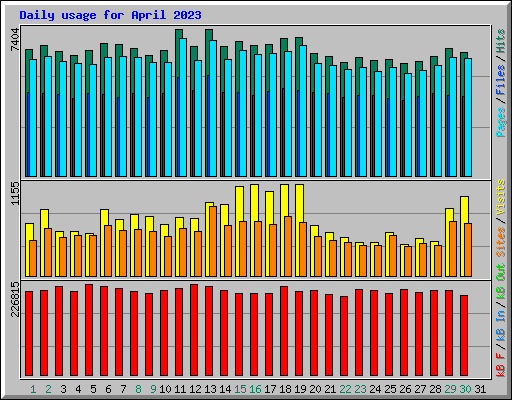Click the 'Files' legend label
The image size is (512, 400).
[x=501, y=80]
